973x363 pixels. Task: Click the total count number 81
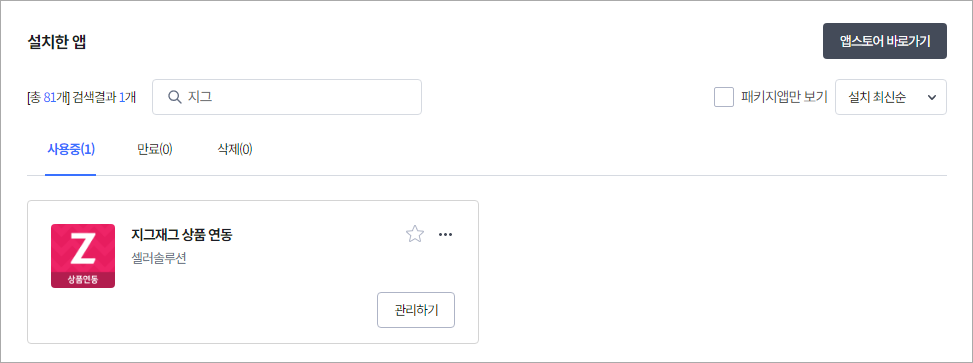[x=50, y=97]
